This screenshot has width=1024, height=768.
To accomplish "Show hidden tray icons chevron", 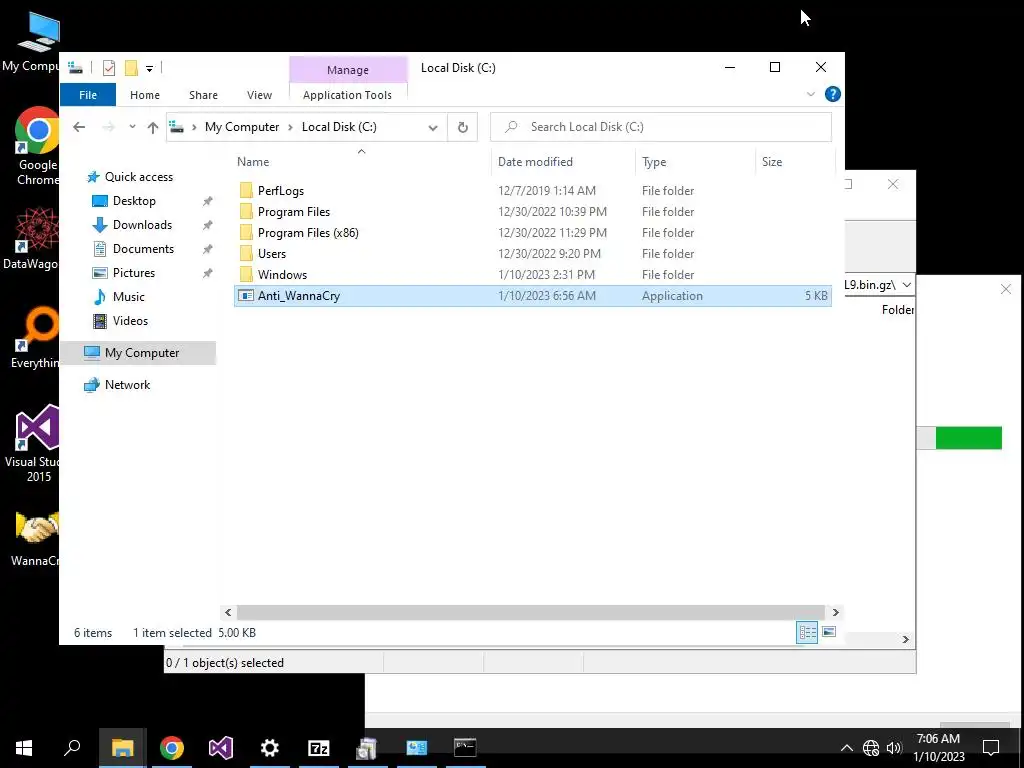I will click(846, 748).
